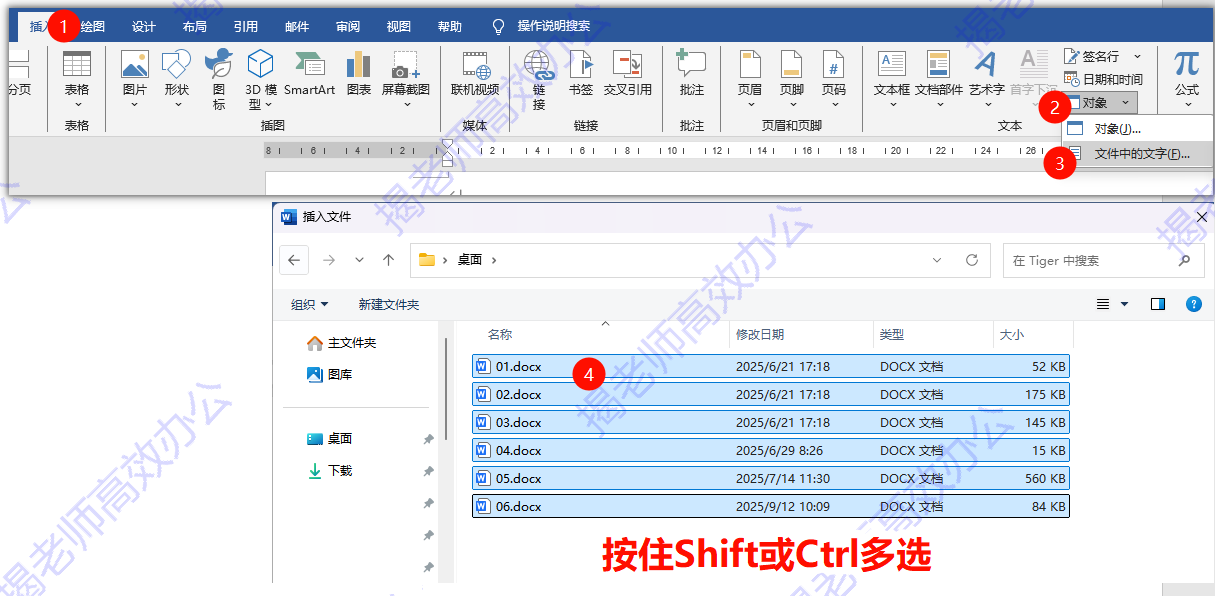Screen dimensions: 1215x596
Task: Open help in the 插入文件 dialog
Action: click(1192, 304)
